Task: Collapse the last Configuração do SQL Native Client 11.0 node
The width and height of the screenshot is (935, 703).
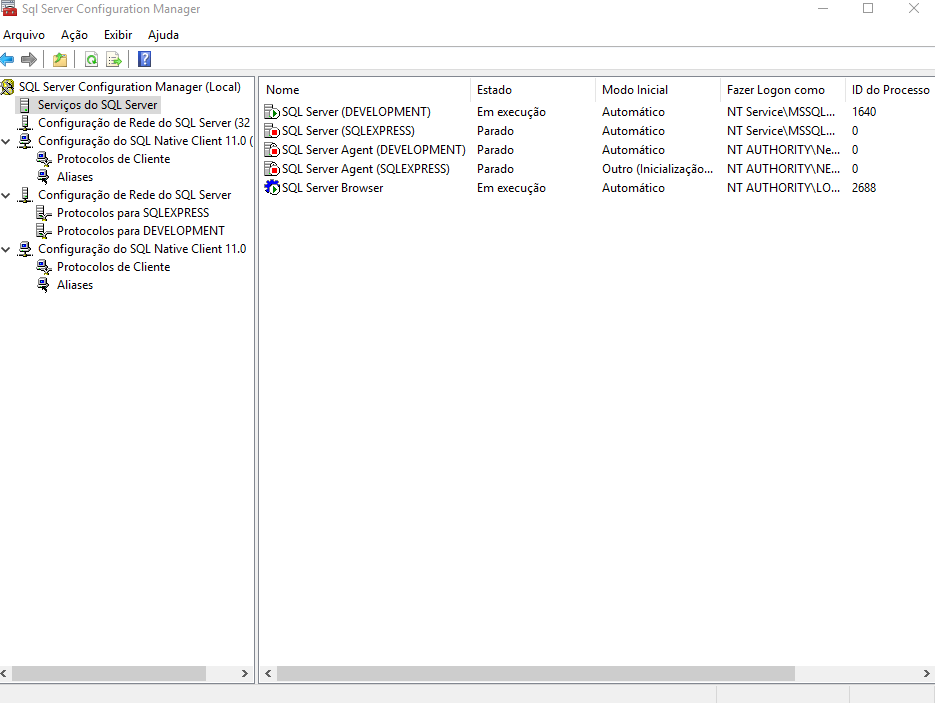Action: click(6, 249)
